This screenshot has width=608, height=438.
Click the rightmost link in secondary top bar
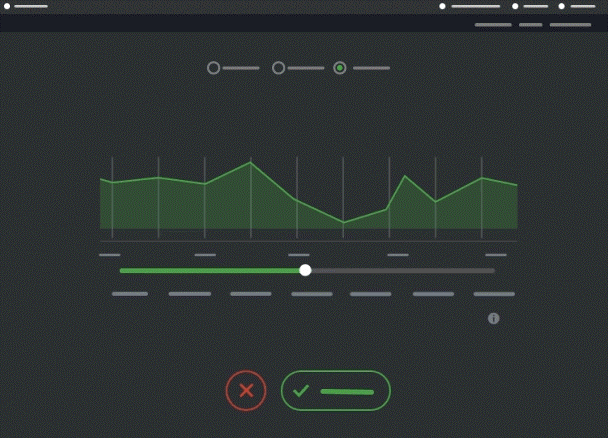coord(570,24)
